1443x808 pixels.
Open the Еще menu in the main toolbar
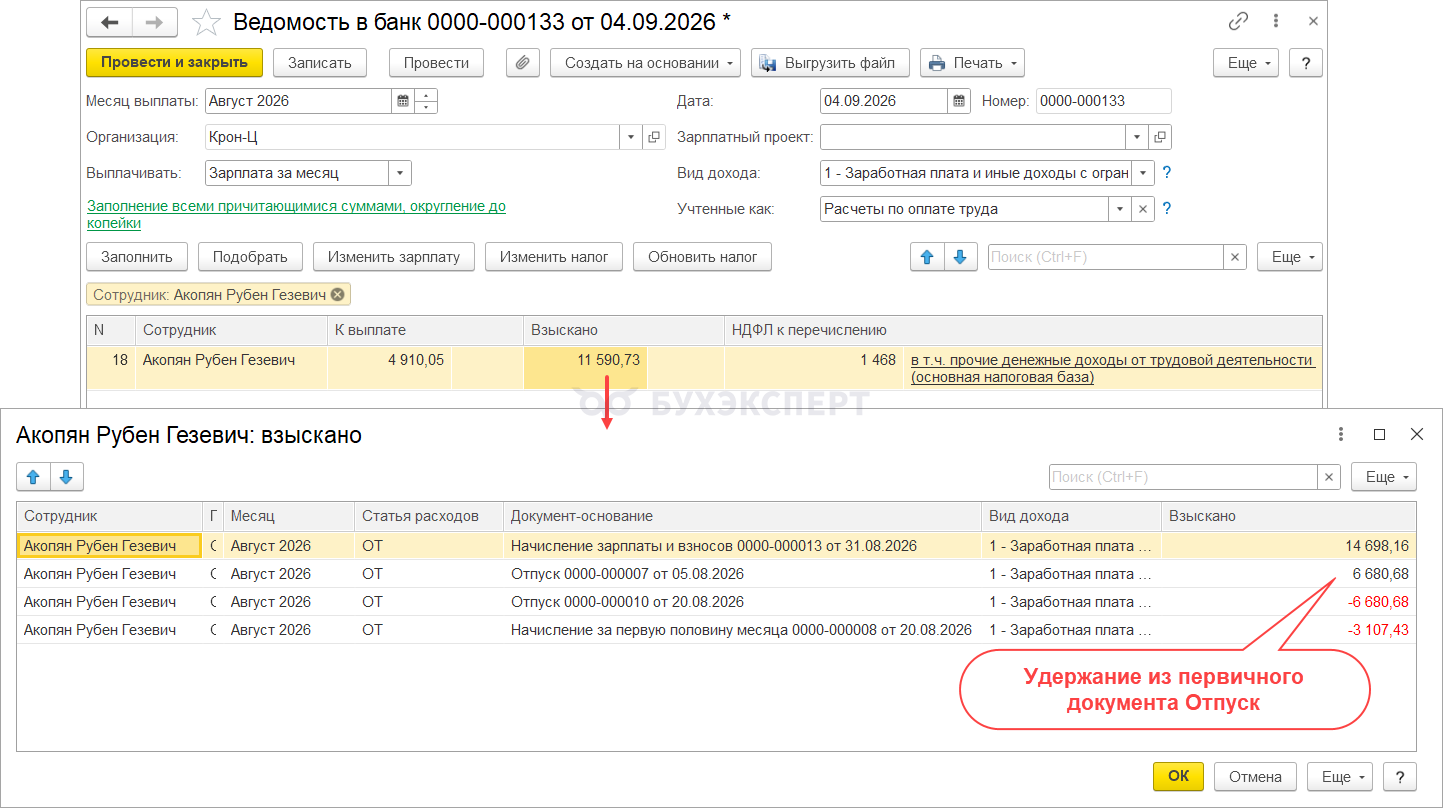[x=1246, y=62]
